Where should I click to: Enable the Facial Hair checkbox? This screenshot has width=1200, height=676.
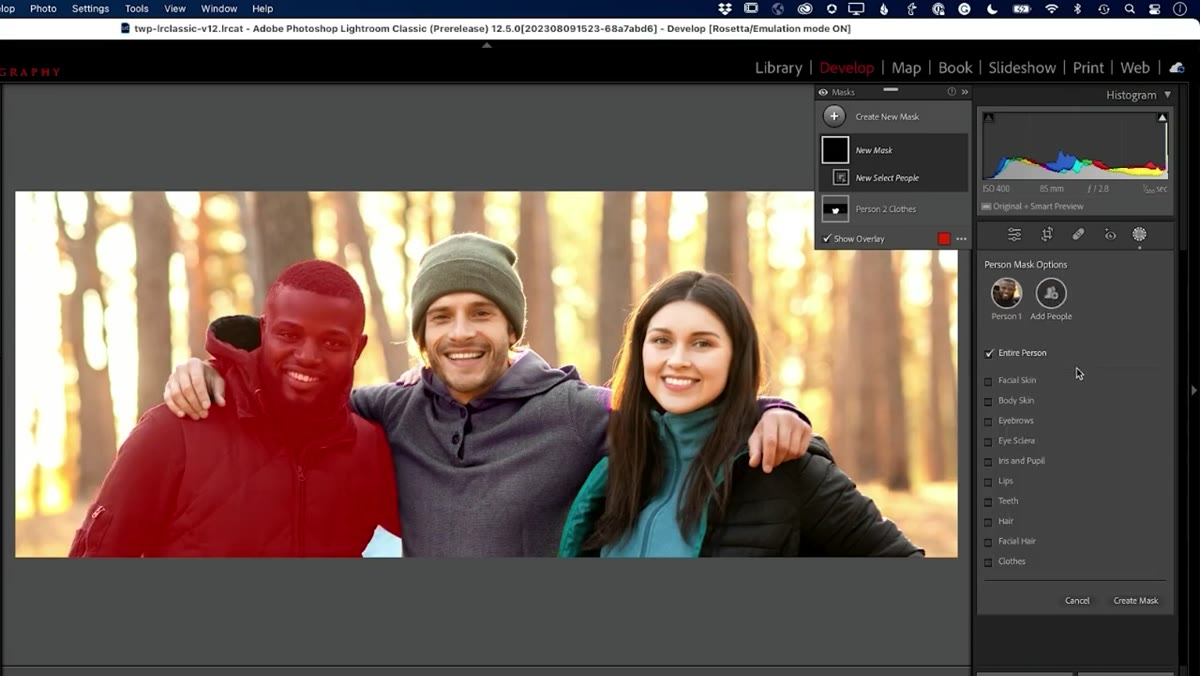click(989, 541)
